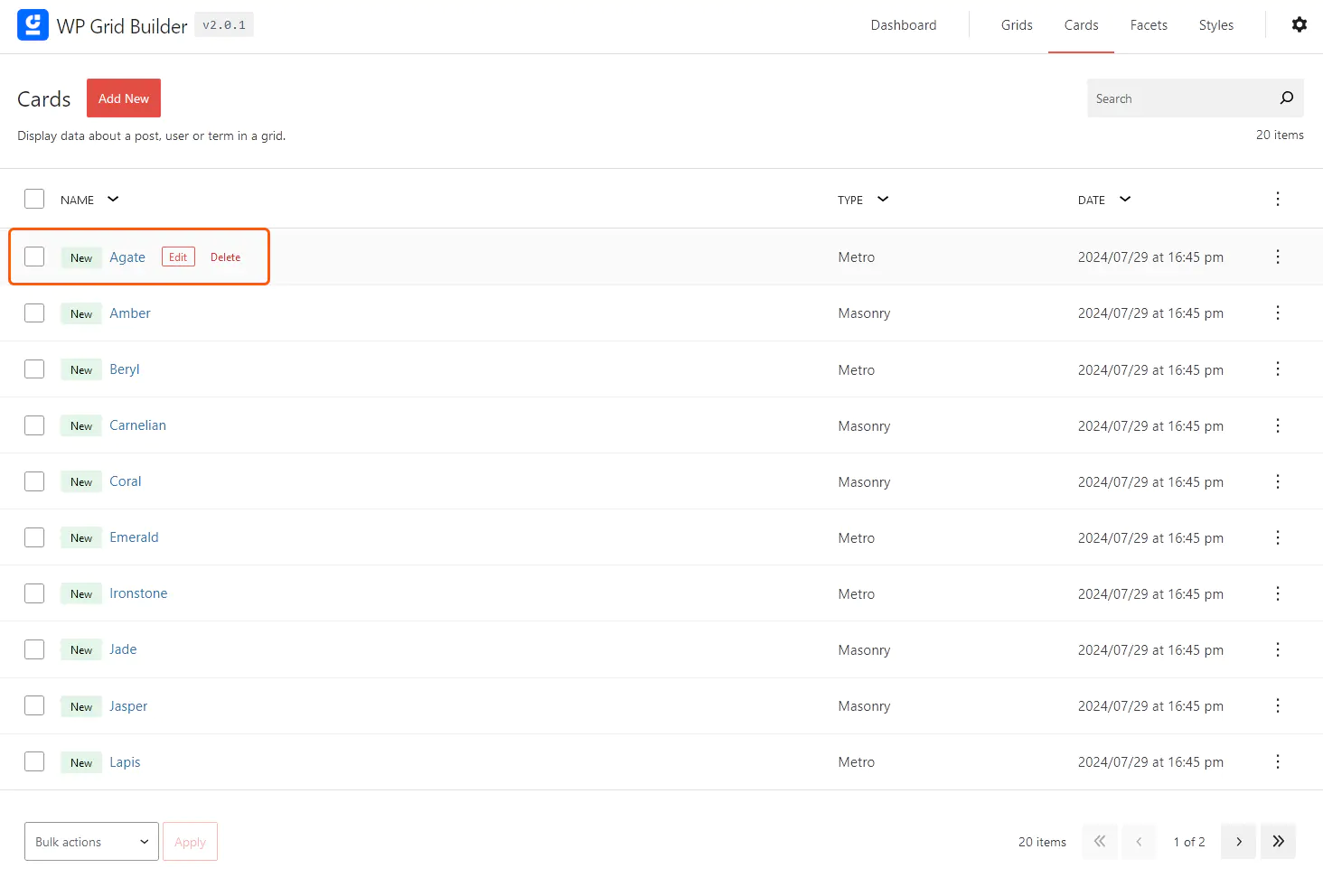
Task: Switch to the Grids tab
Action: click(x=1017, y=24)
